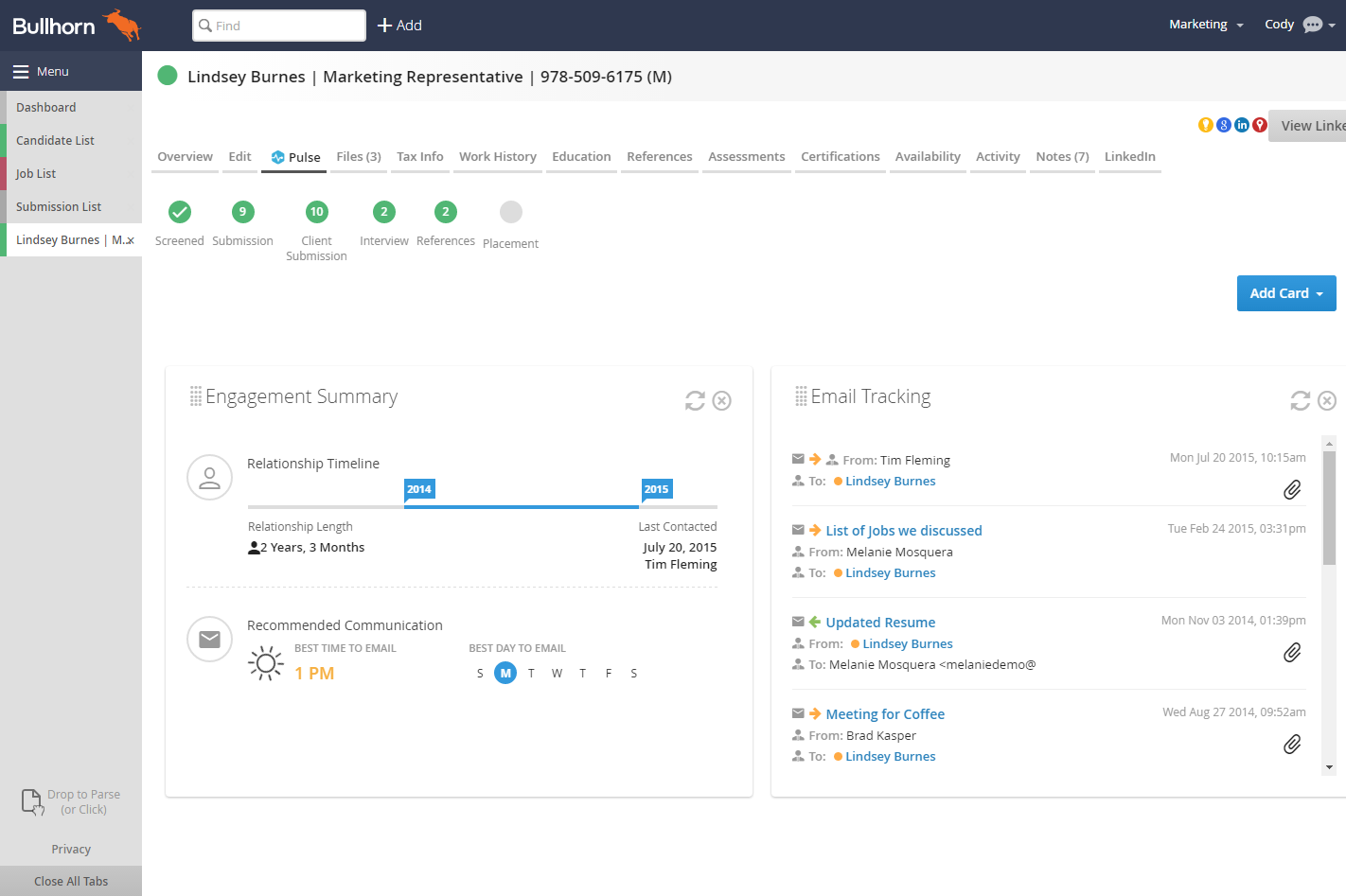Select the Placement stage circle

coord(510,212)
